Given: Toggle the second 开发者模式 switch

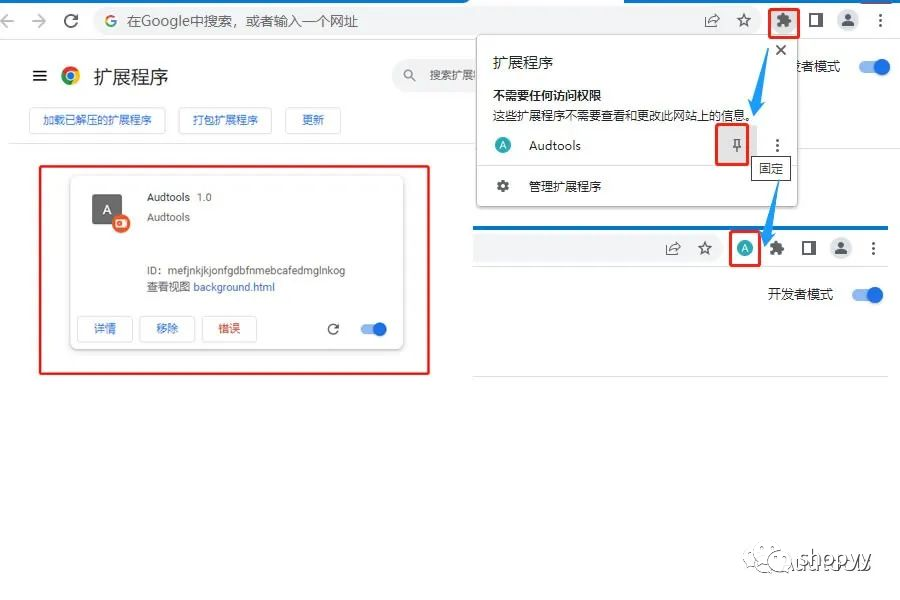Looking at the screenshot, I should [x=868, y=294].
